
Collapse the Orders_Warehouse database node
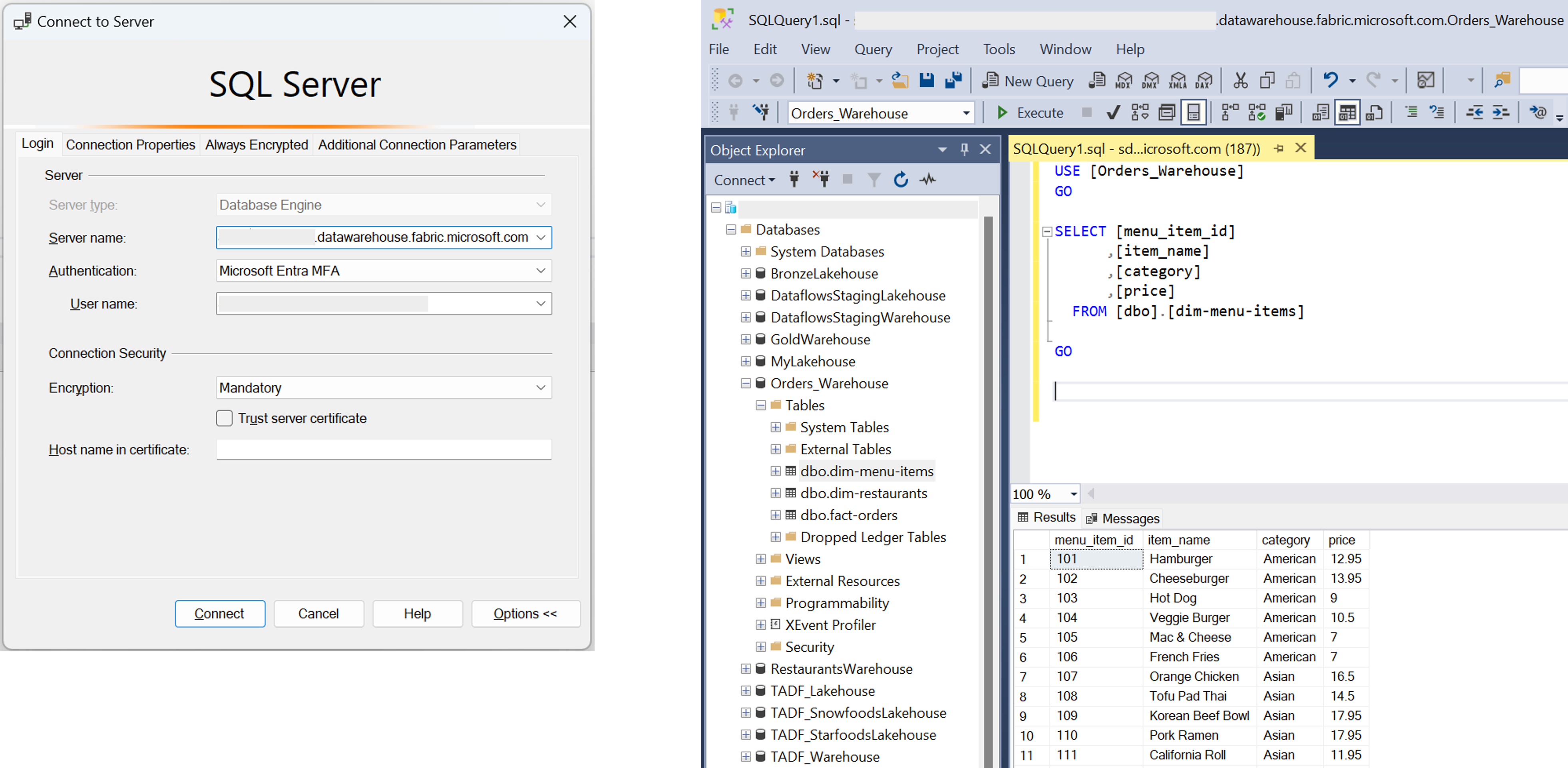click(746, 383)
